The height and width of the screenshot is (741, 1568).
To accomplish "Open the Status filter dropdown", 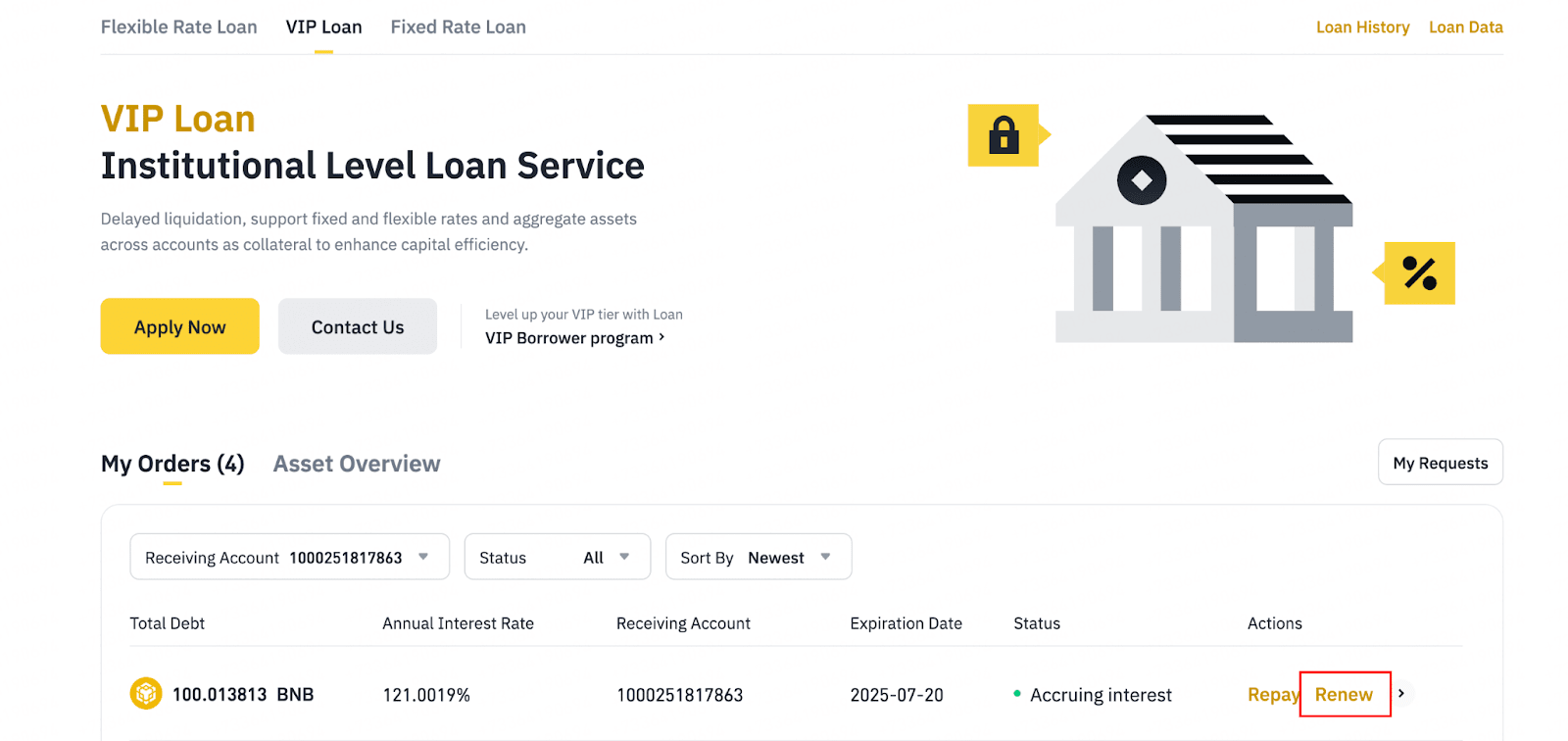I will [557, 558].
